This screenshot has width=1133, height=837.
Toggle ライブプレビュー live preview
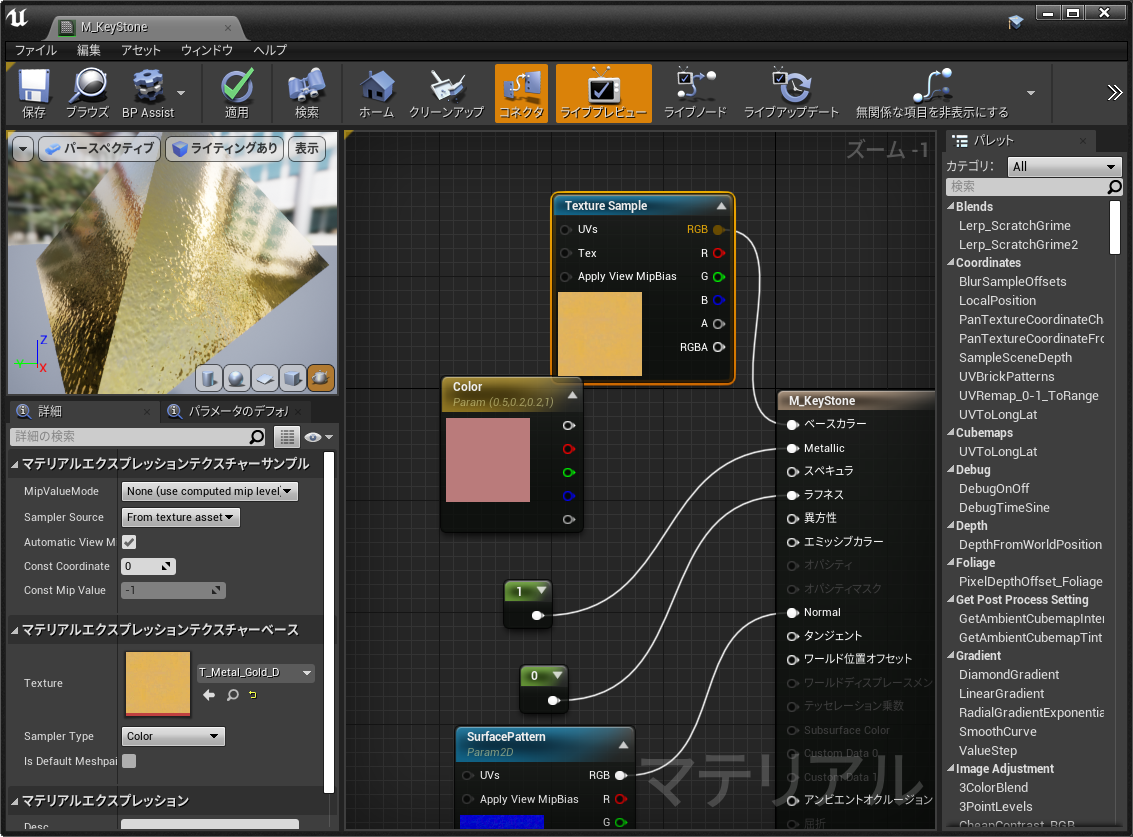(603, 93)
